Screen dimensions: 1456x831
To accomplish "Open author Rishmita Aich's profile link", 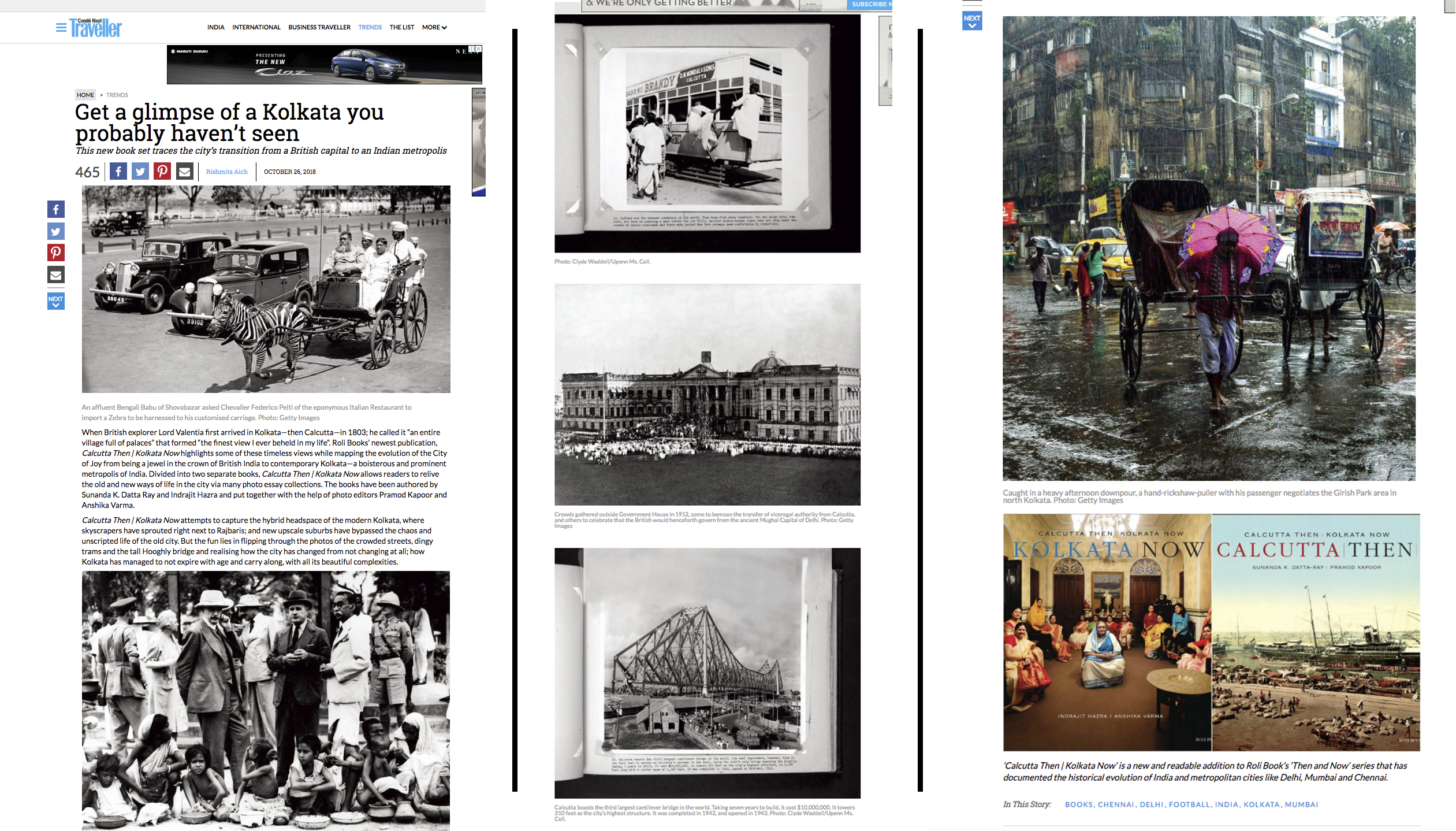I will (x=226, y=172).
